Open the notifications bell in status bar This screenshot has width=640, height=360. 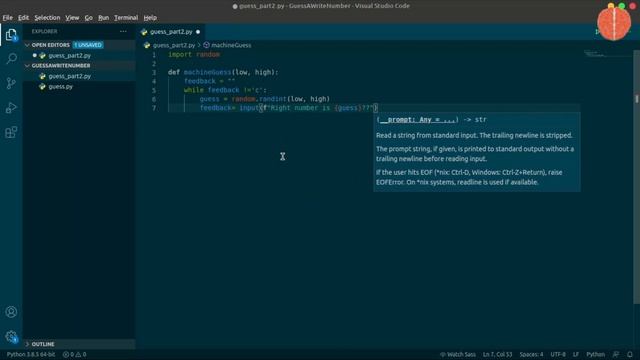[x=630, y=354]
